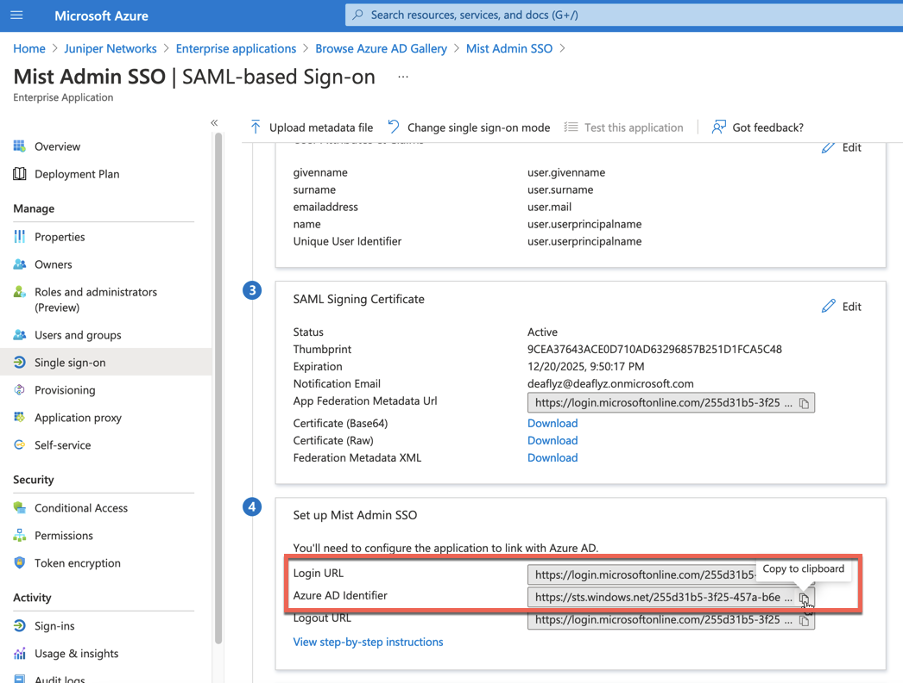Copy the App Federation Metadata Url
Image resolution: width=904 pixels, height=684 pixels.
pos(804,403)
